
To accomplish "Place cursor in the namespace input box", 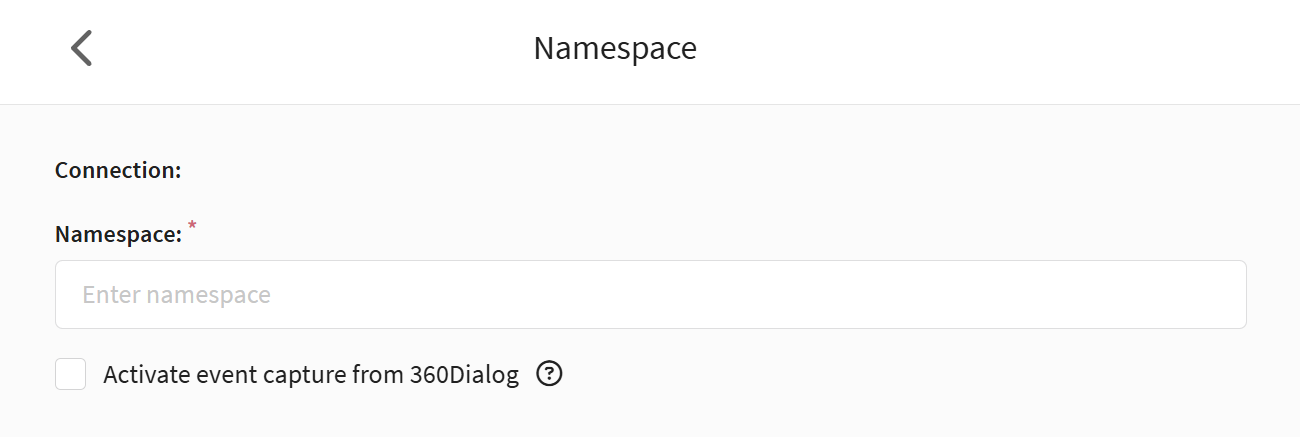I will (650, 295).
